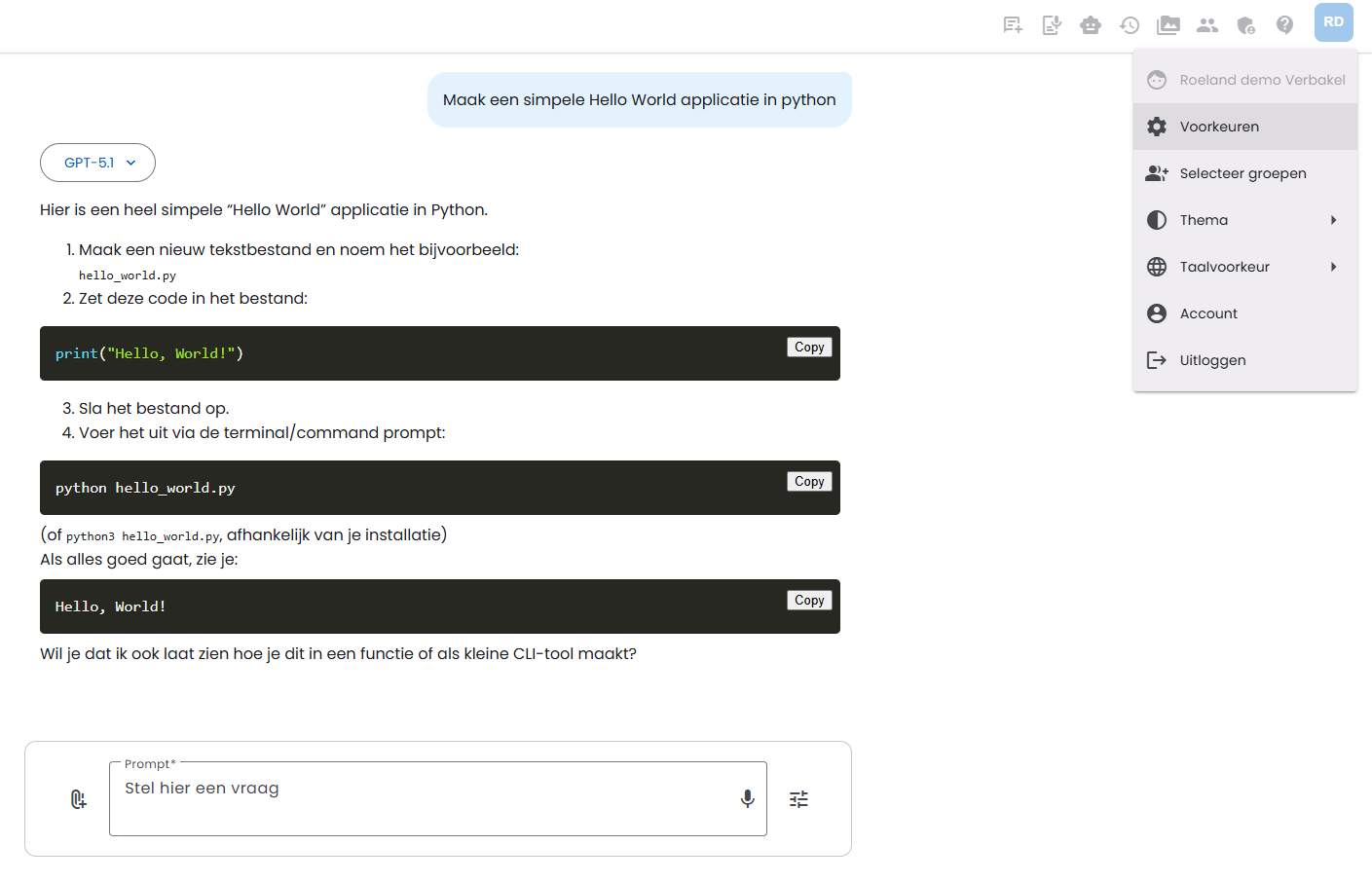
Task: Click the attach file paperclip icon
Action: (79, 799)
